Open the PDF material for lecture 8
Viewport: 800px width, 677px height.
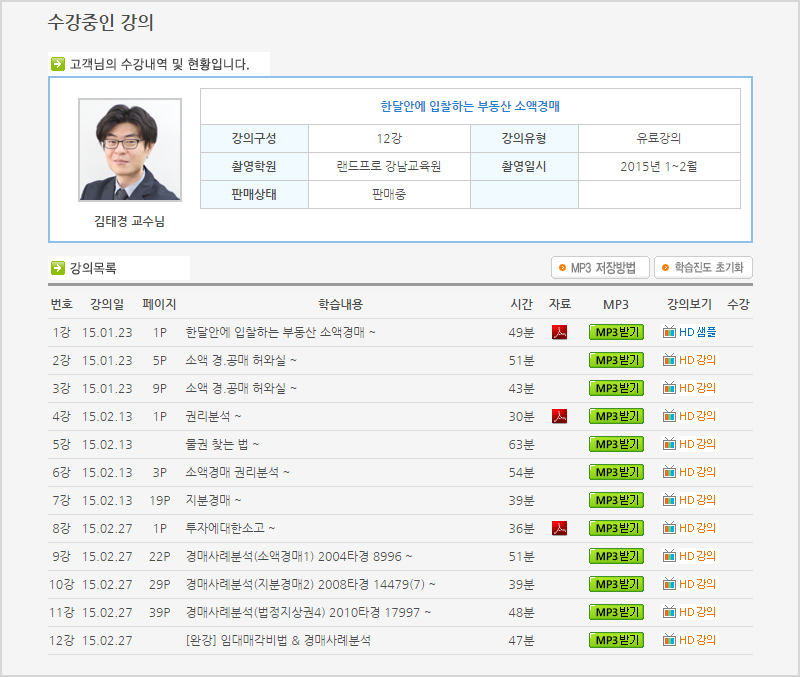[560, 528]
